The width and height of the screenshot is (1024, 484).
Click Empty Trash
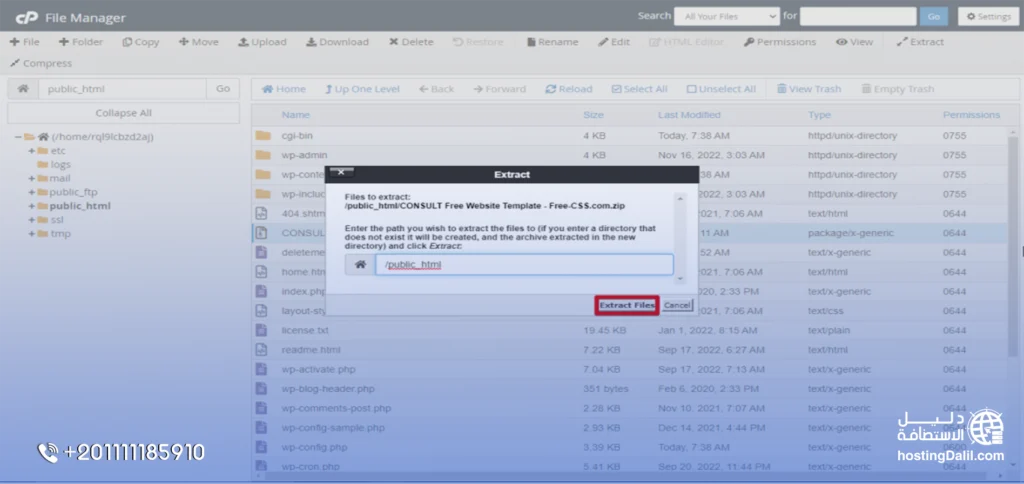(898, 89)
